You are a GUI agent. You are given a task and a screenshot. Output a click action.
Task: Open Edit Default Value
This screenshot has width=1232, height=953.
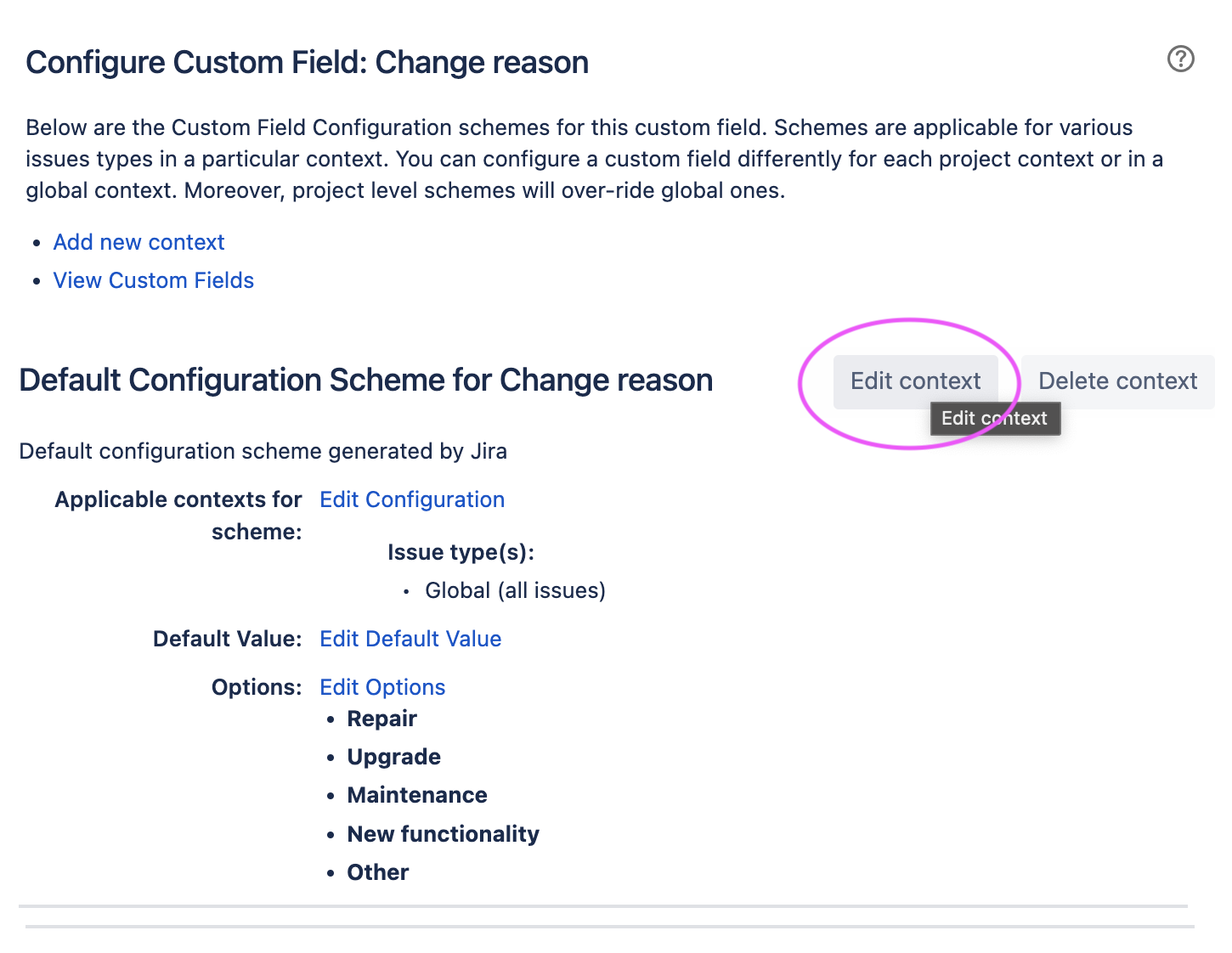[410, 639]
